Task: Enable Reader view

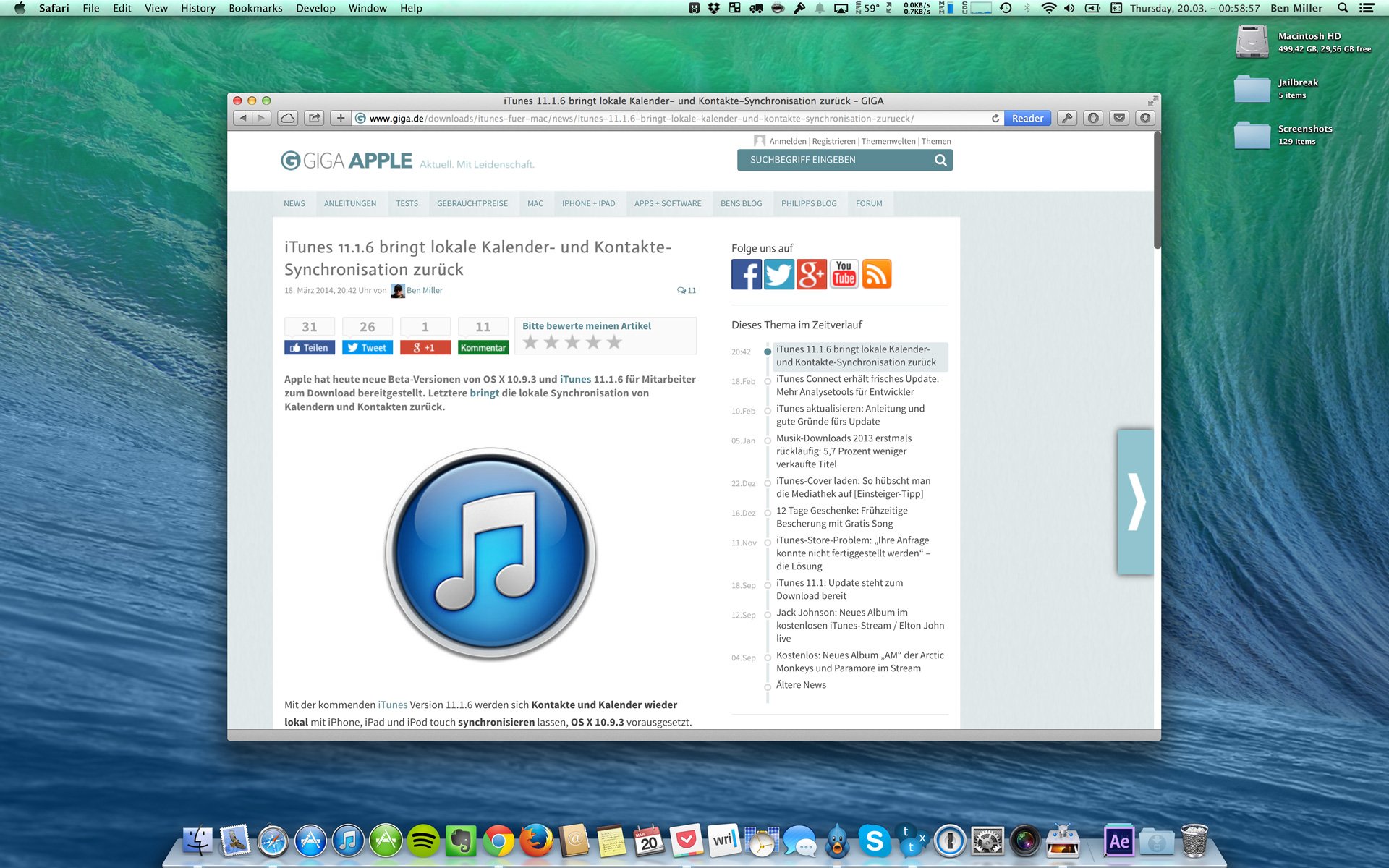Action: pyautogui.click(x=1027, y=119)
